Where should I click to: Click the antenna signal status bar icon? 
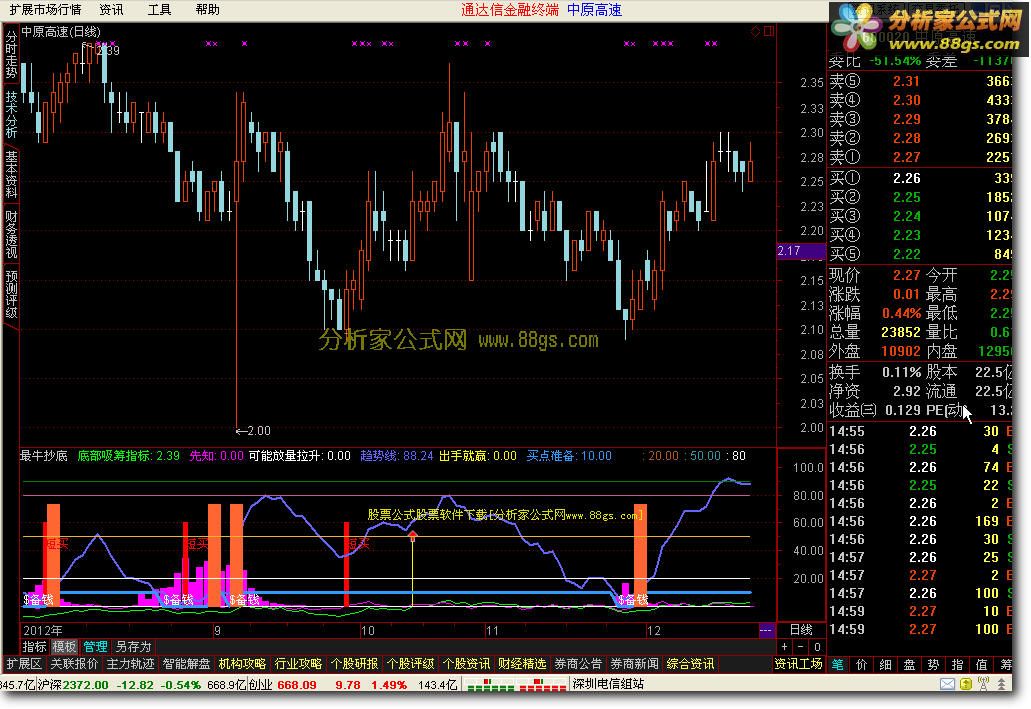pyautogui.click(x=984, y=685)
